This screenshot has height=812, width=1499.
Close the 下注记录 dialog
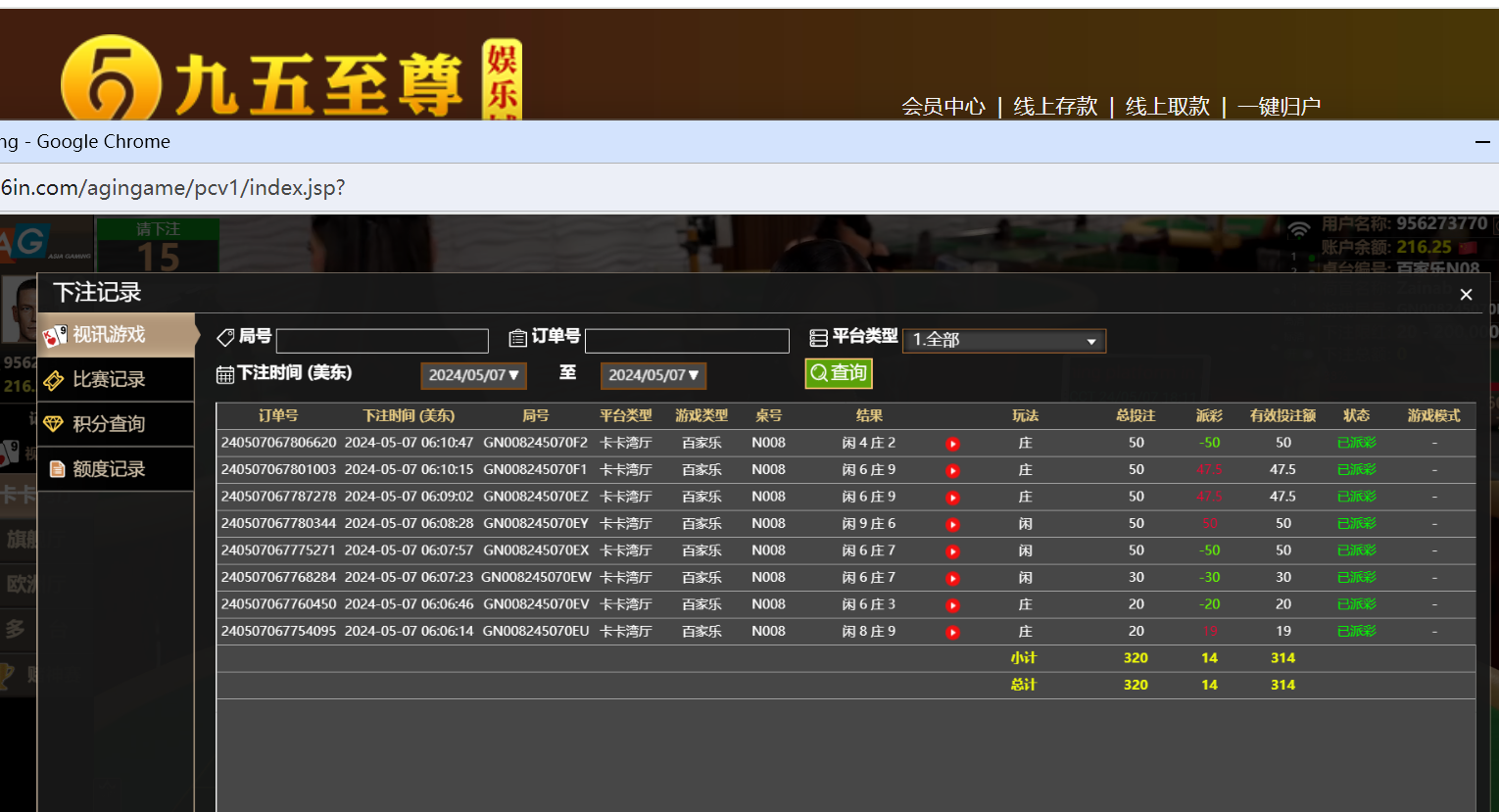point(1466,294)
